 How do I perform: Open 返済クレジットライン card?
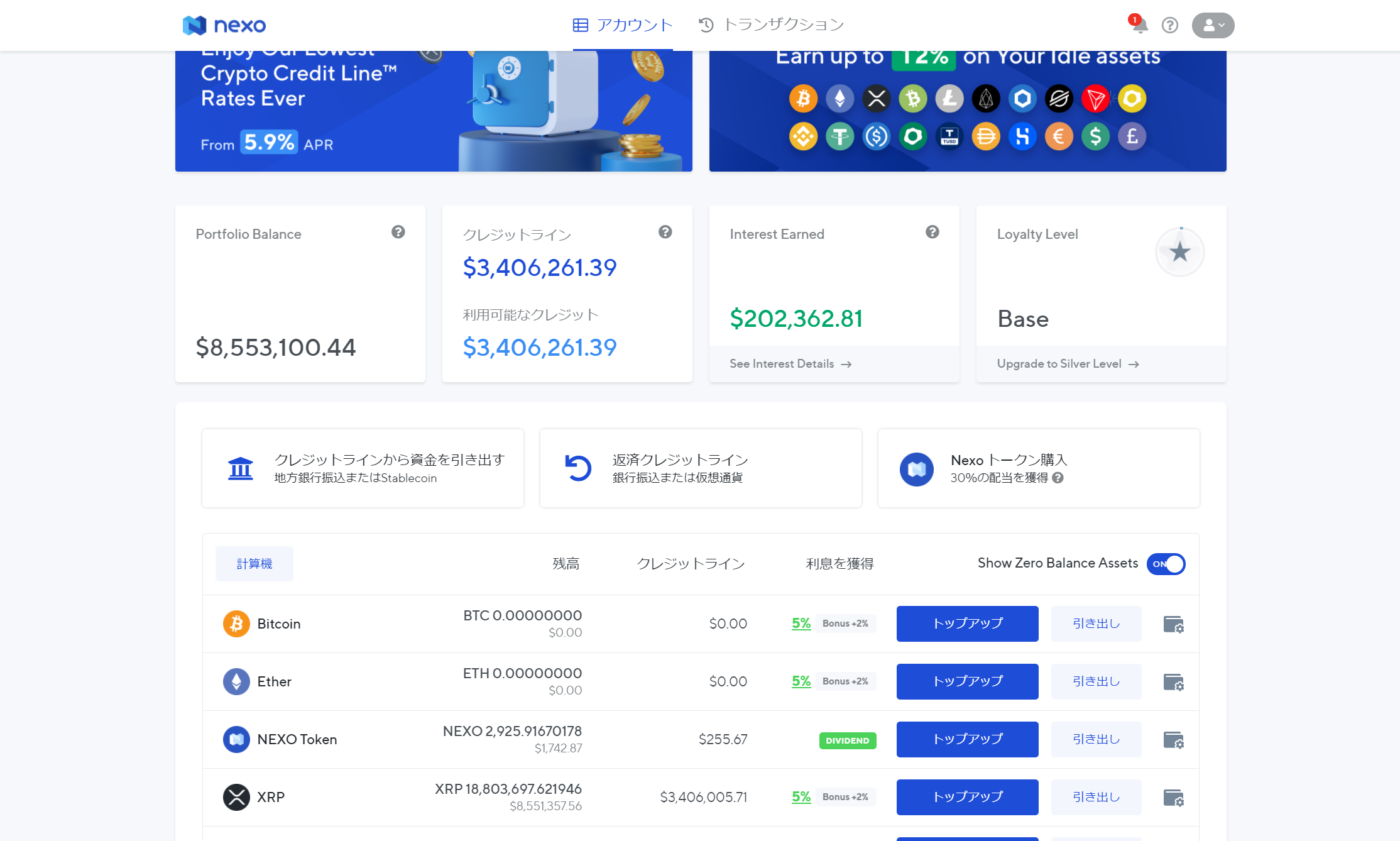tap(701, 468)
